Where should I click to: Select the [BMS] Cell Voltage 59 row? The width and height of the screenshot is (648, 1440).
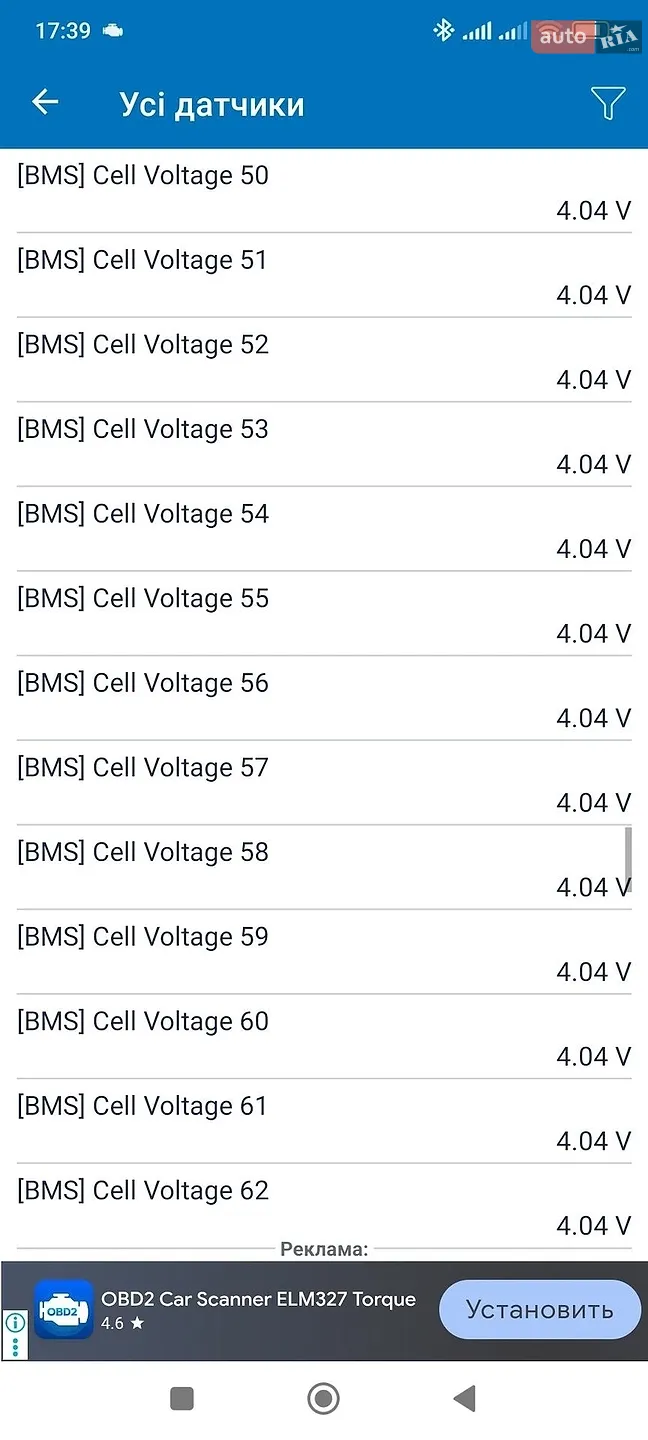tap(324, 953)
